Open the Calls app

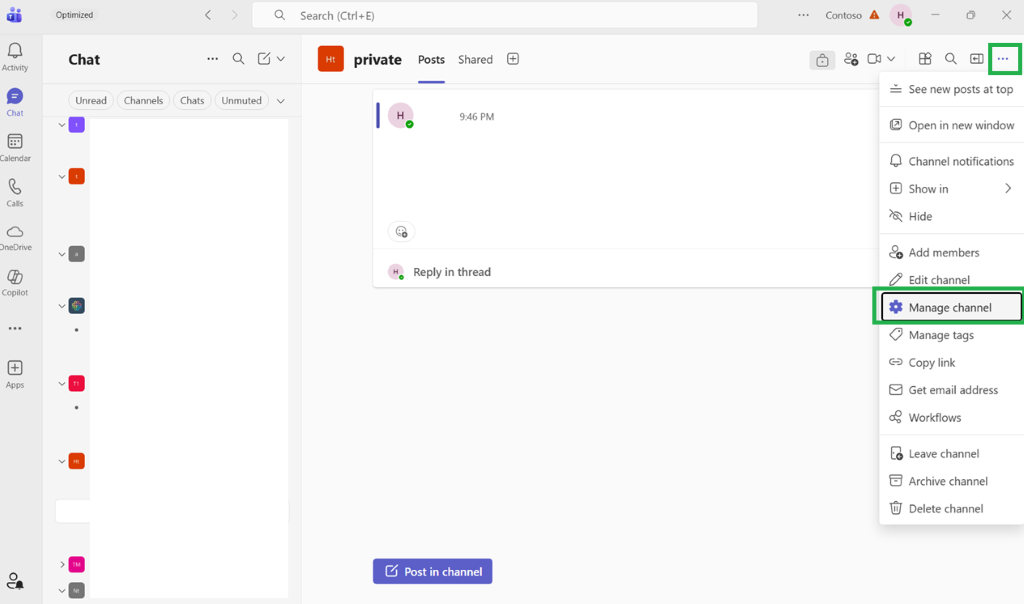(x=14, y=193)
